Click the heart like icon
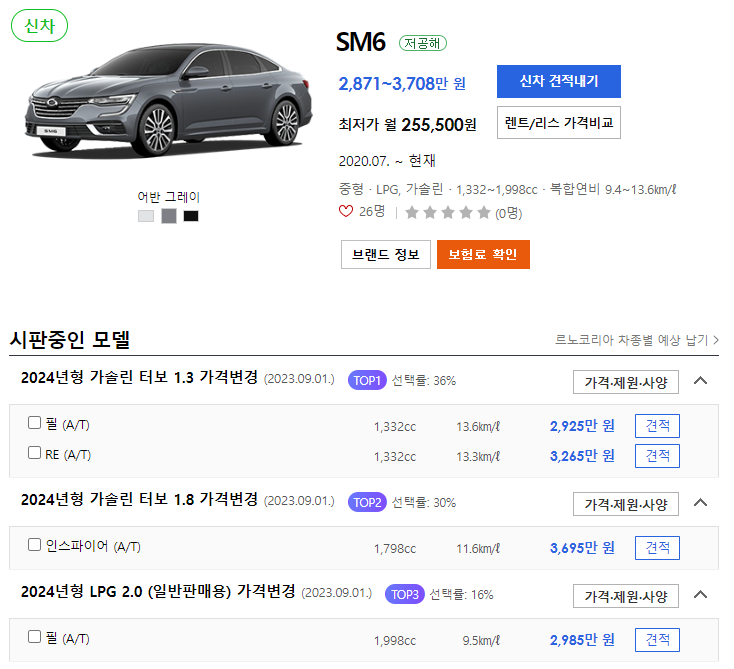This screenshot has height=669, width=734. (x=345, y=211)
